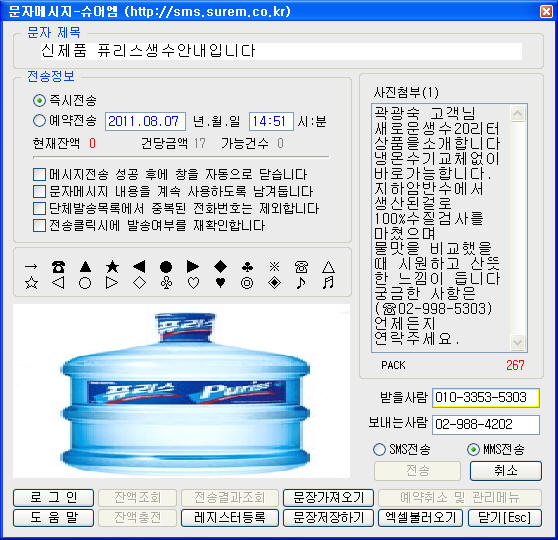Click the reservation time field 14:51

[x=271, y=121]
